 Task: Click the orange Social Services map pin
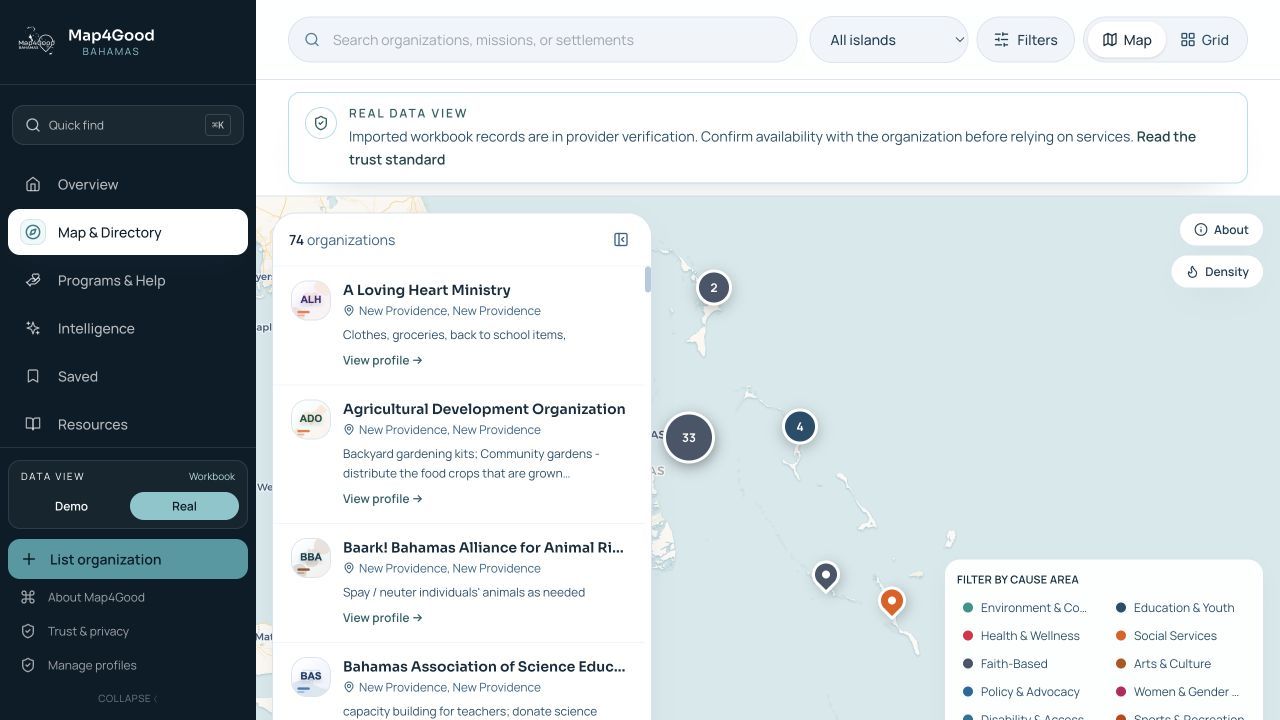click(891, 602)
